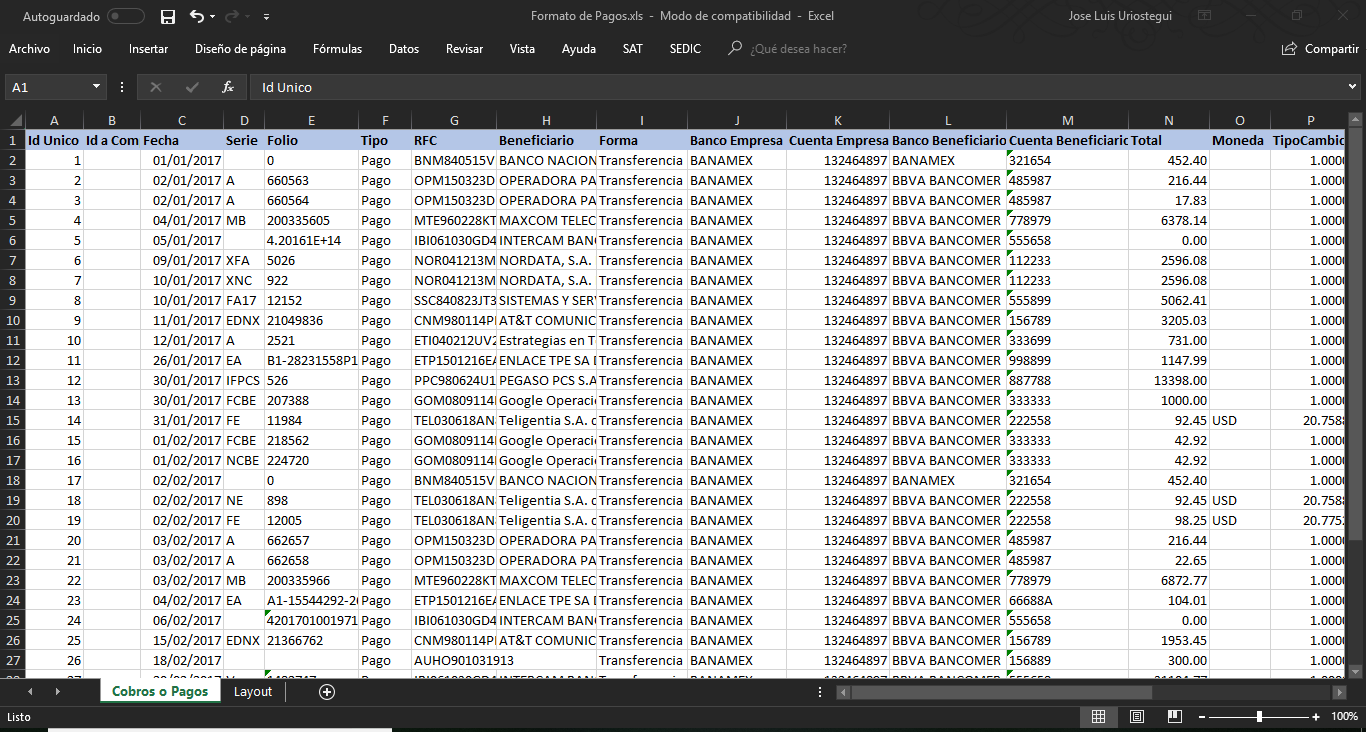Click the ¿Qué desea hacer? search box
This screenshot has height=732, width=1367.
coord(798,49)
